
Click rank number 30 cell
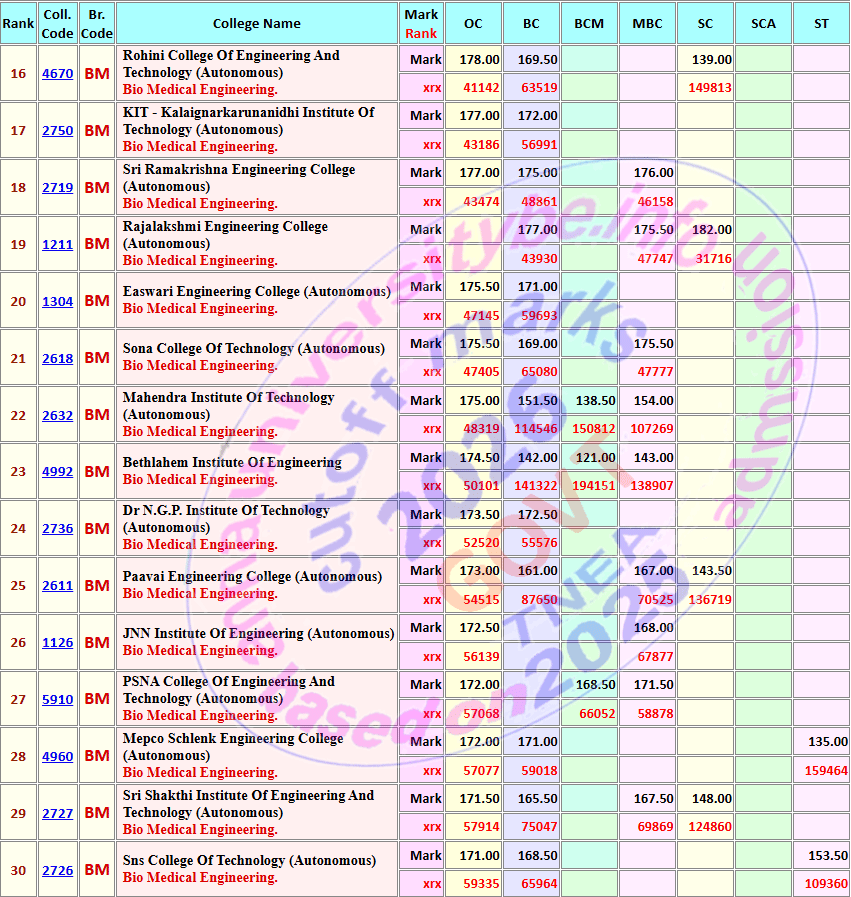coord(18,870)
